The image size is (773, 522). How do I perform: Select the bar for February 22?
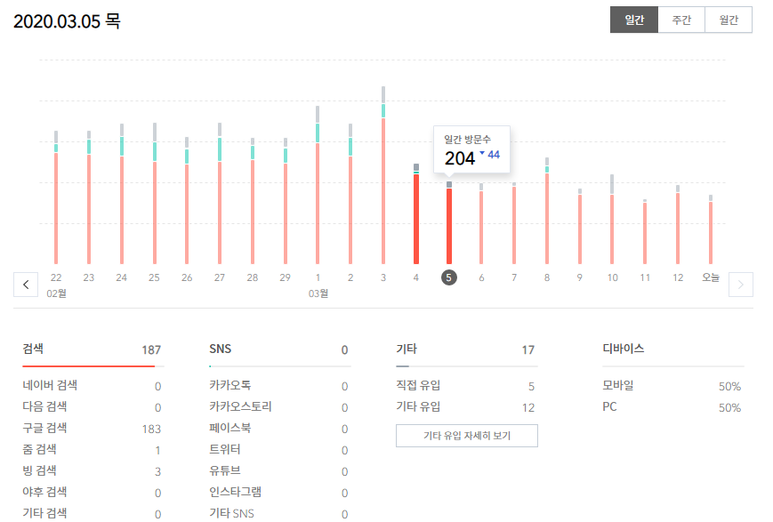coord(56,197)
